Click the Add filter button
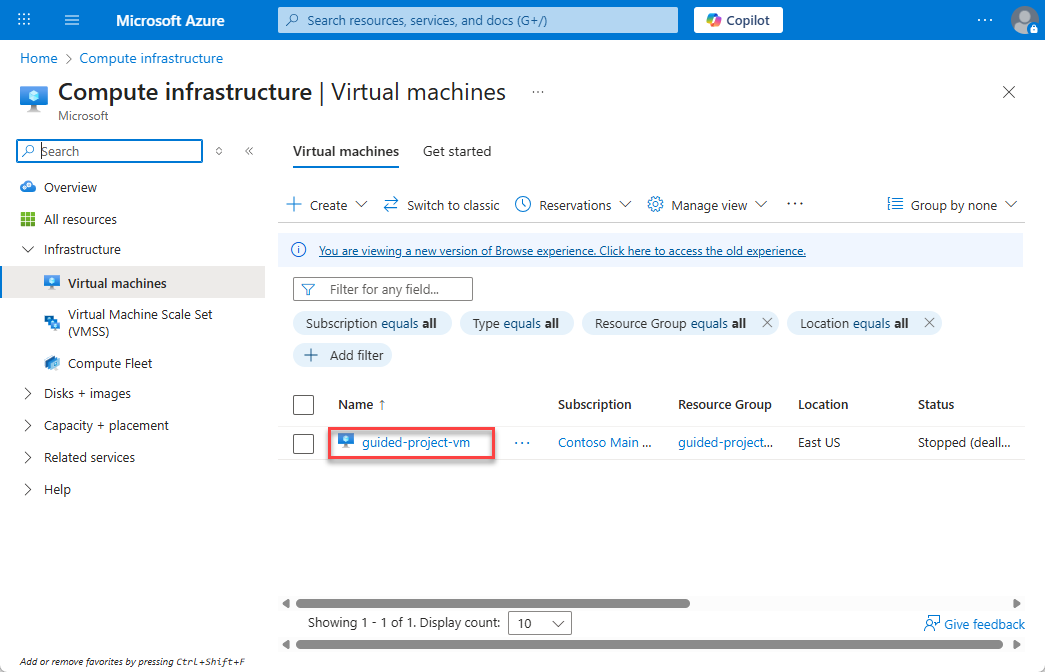 [x=343, y=355]
